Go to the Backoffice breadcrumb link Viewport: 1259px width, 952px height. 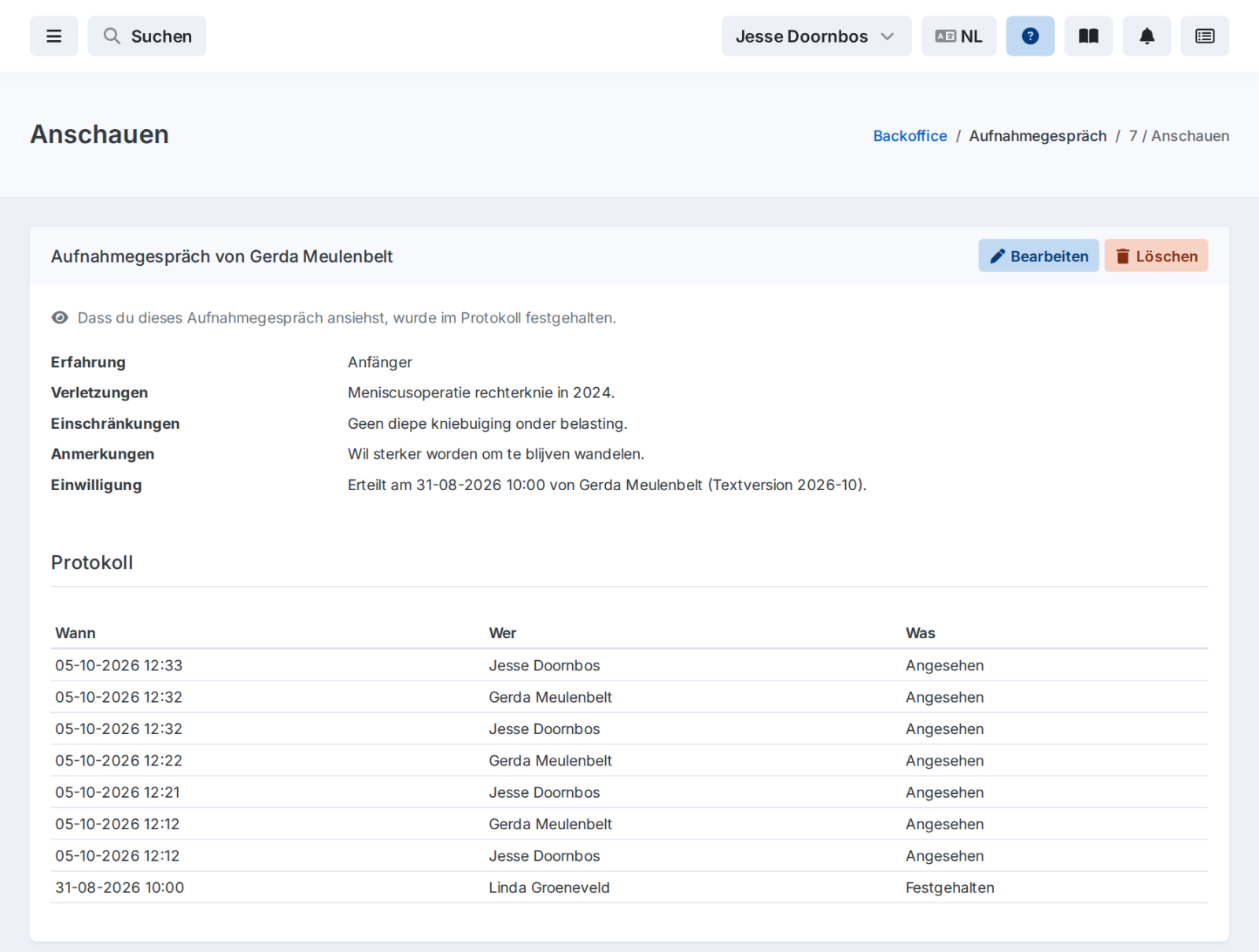pos(910,136)
